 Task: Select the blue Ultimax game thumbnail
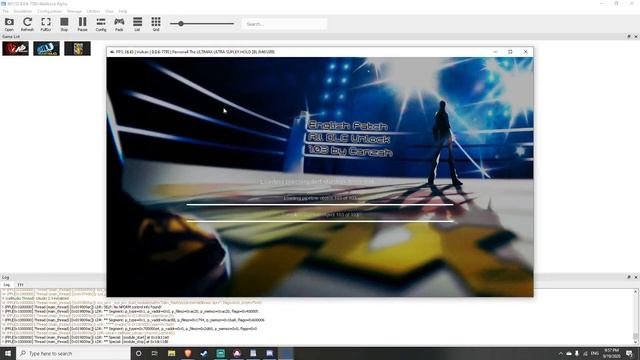pos(46,49)
